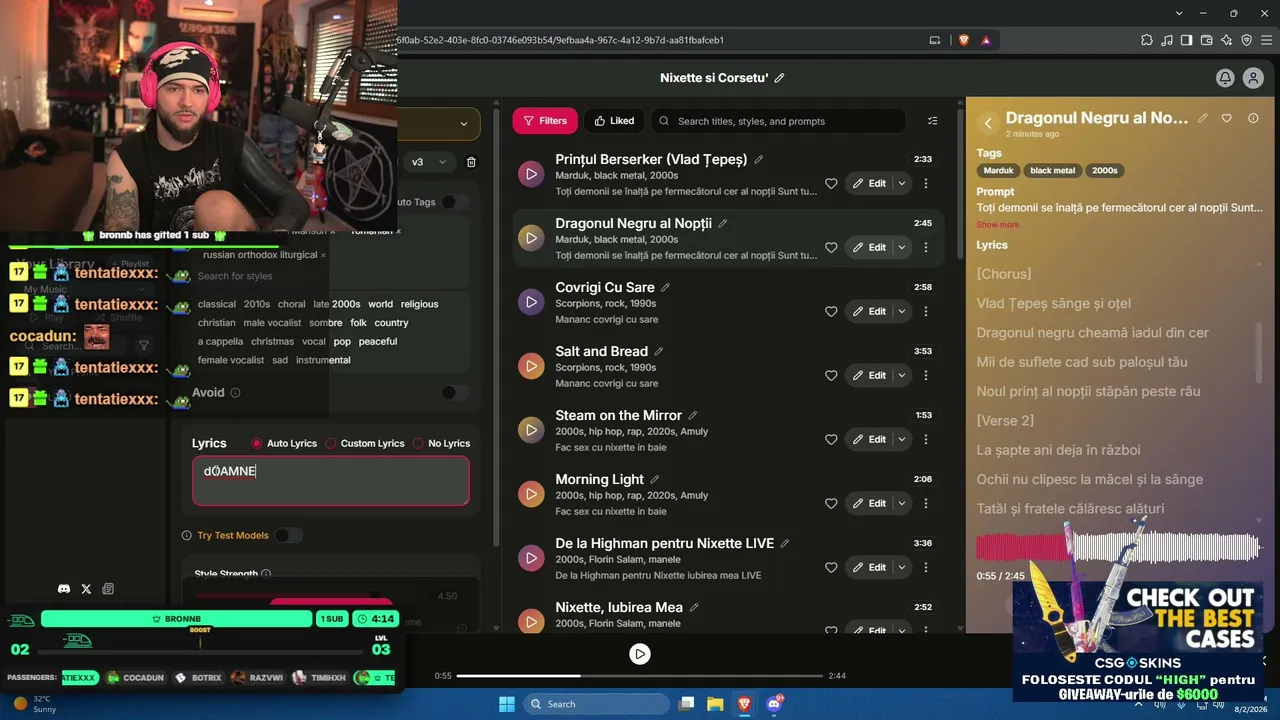Edit title of De la Highman pentru Nixette LIVE

pyautogui.click(x=785, y=544)
